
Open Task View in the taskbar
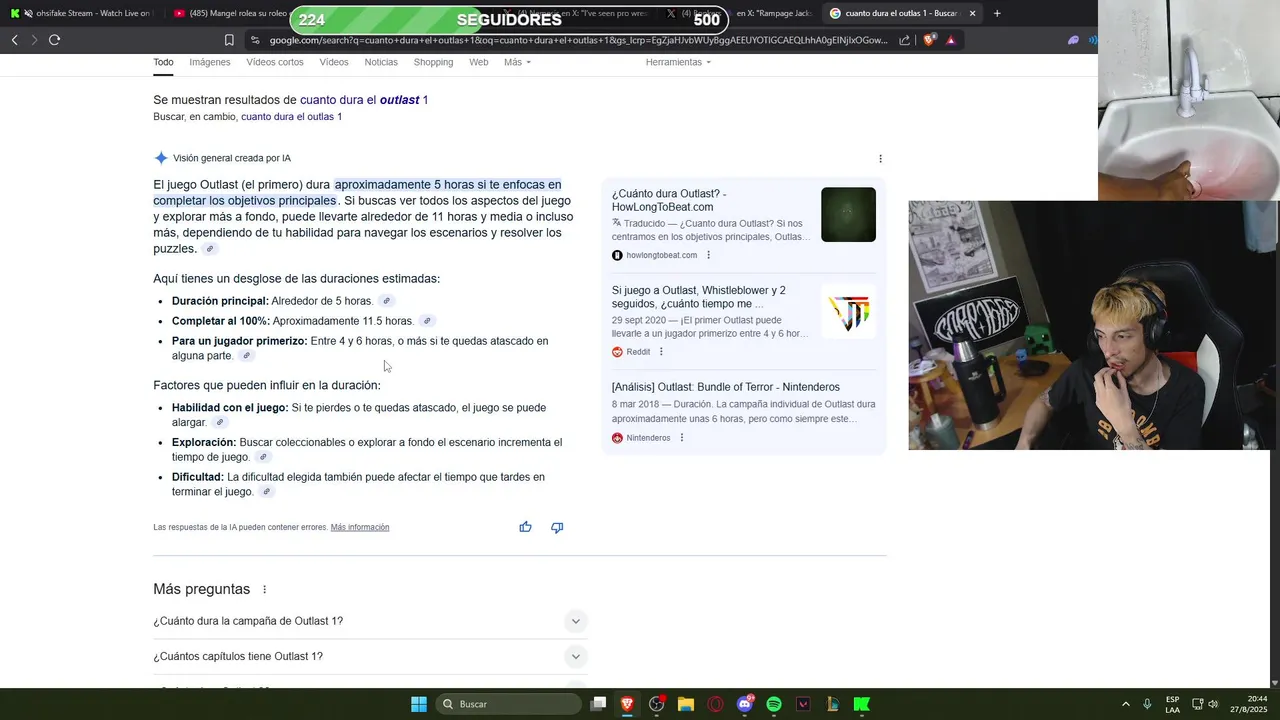[598, 704]
